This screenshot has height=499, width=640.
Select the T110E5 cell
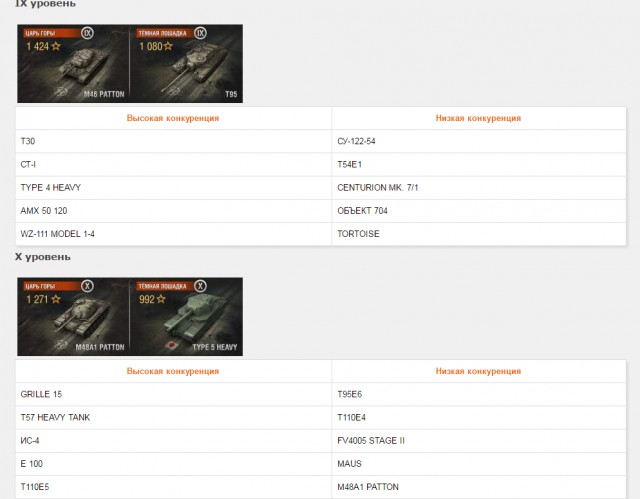pos(173,487)
